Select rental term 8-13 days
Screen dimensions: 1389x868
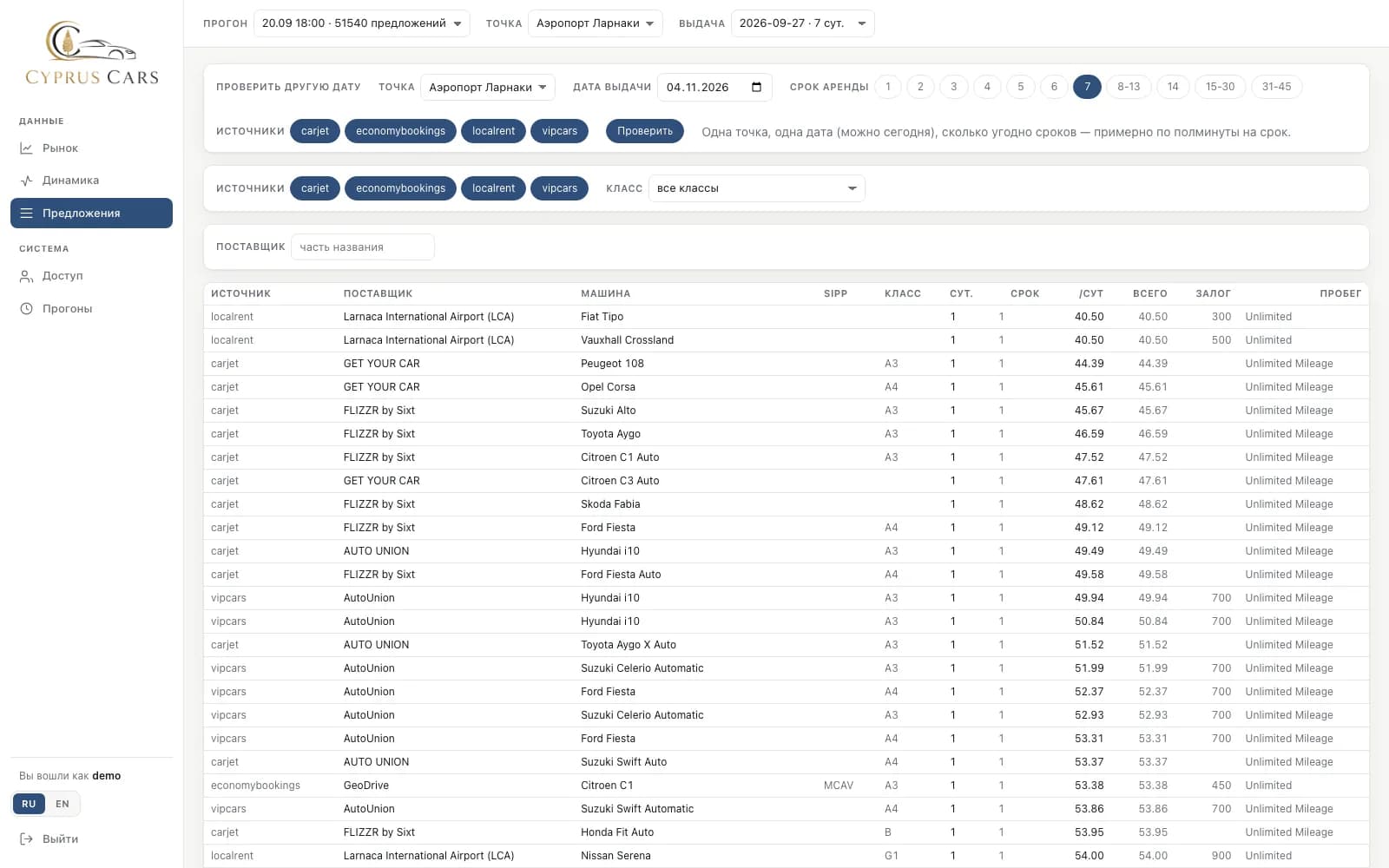point(1129,87)
